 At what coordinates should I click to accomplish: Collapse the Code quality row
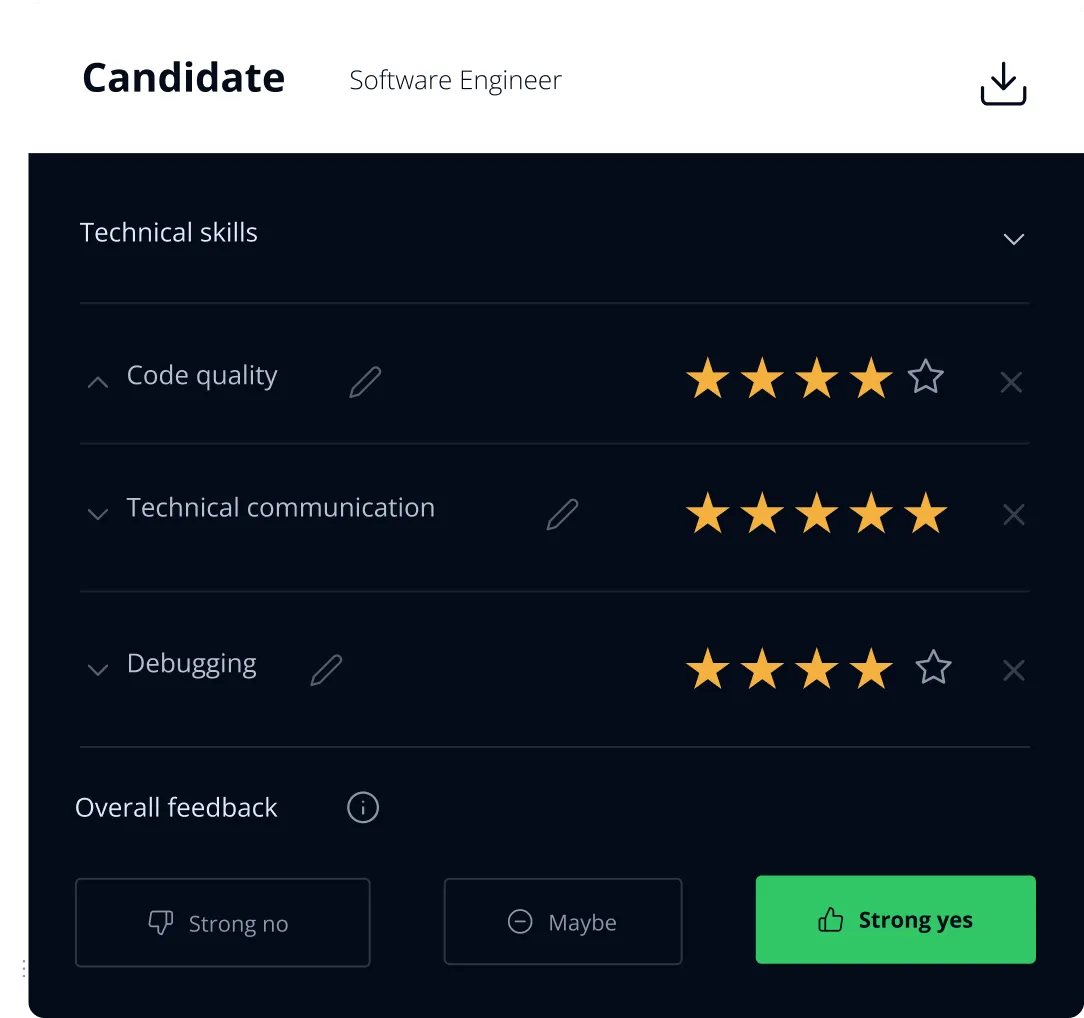[98, 382]
